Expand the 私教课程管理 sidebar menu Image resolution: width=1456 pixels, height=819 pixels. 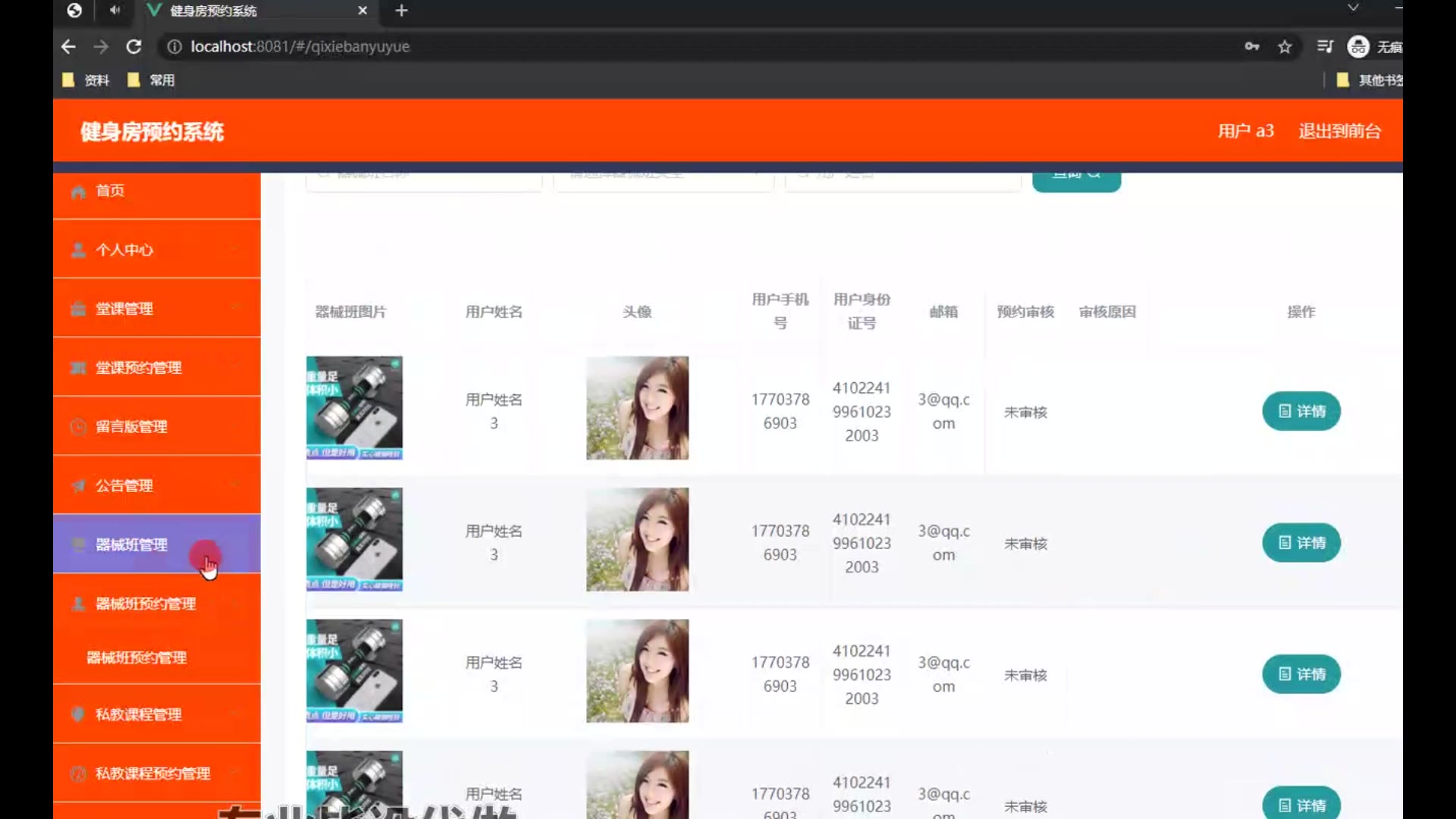click(x=157, y=714)
